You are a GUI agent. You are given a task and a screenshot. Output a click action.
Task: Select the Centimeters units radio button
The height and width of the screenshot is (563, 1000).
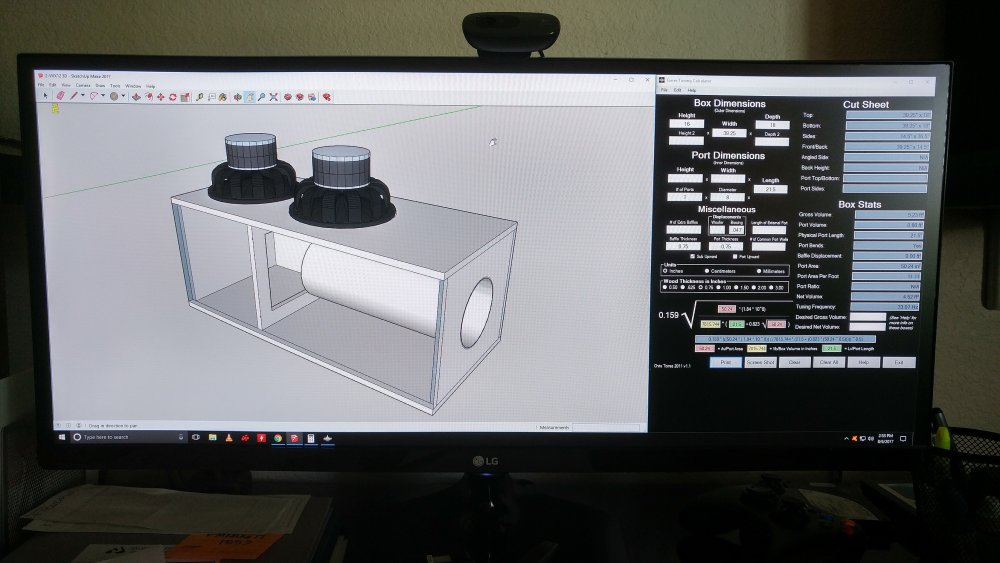707,271
